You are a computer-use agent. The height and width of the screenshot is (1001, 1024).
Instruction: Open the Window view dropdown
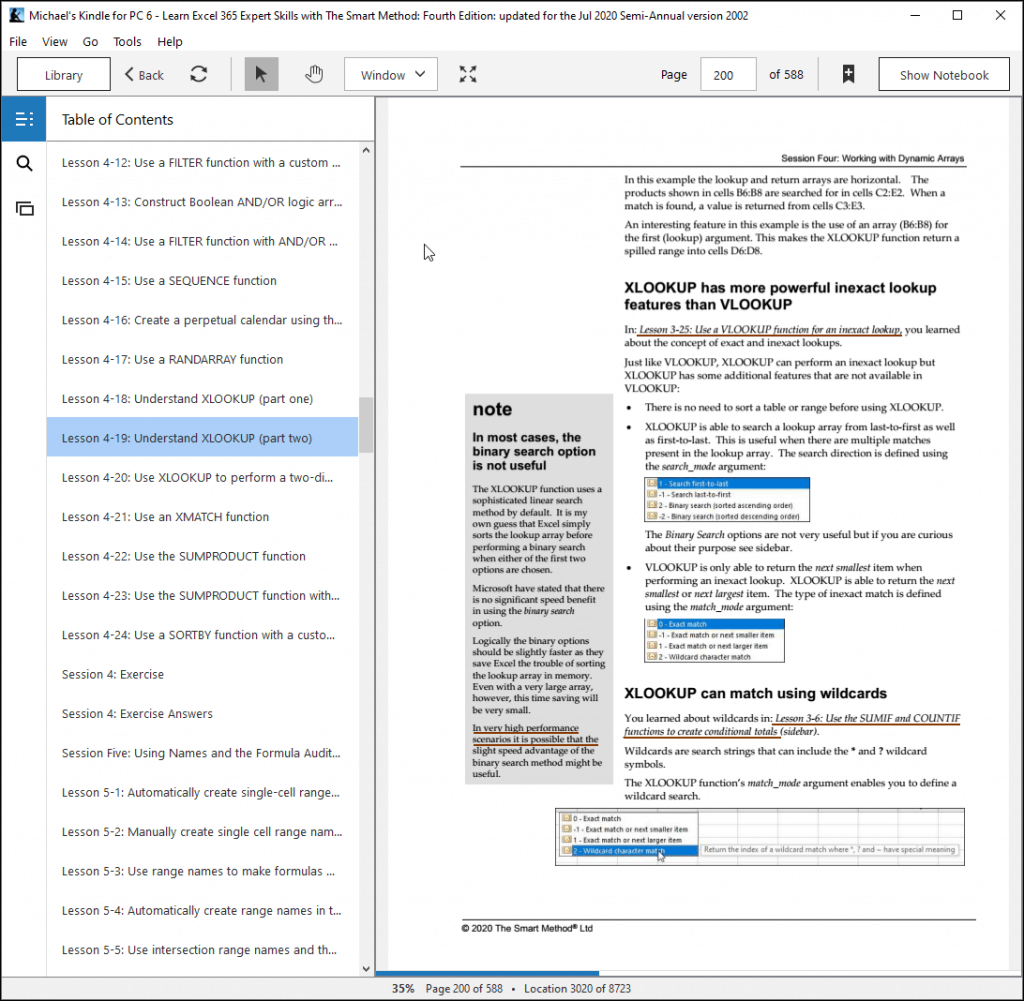point(391,74)
